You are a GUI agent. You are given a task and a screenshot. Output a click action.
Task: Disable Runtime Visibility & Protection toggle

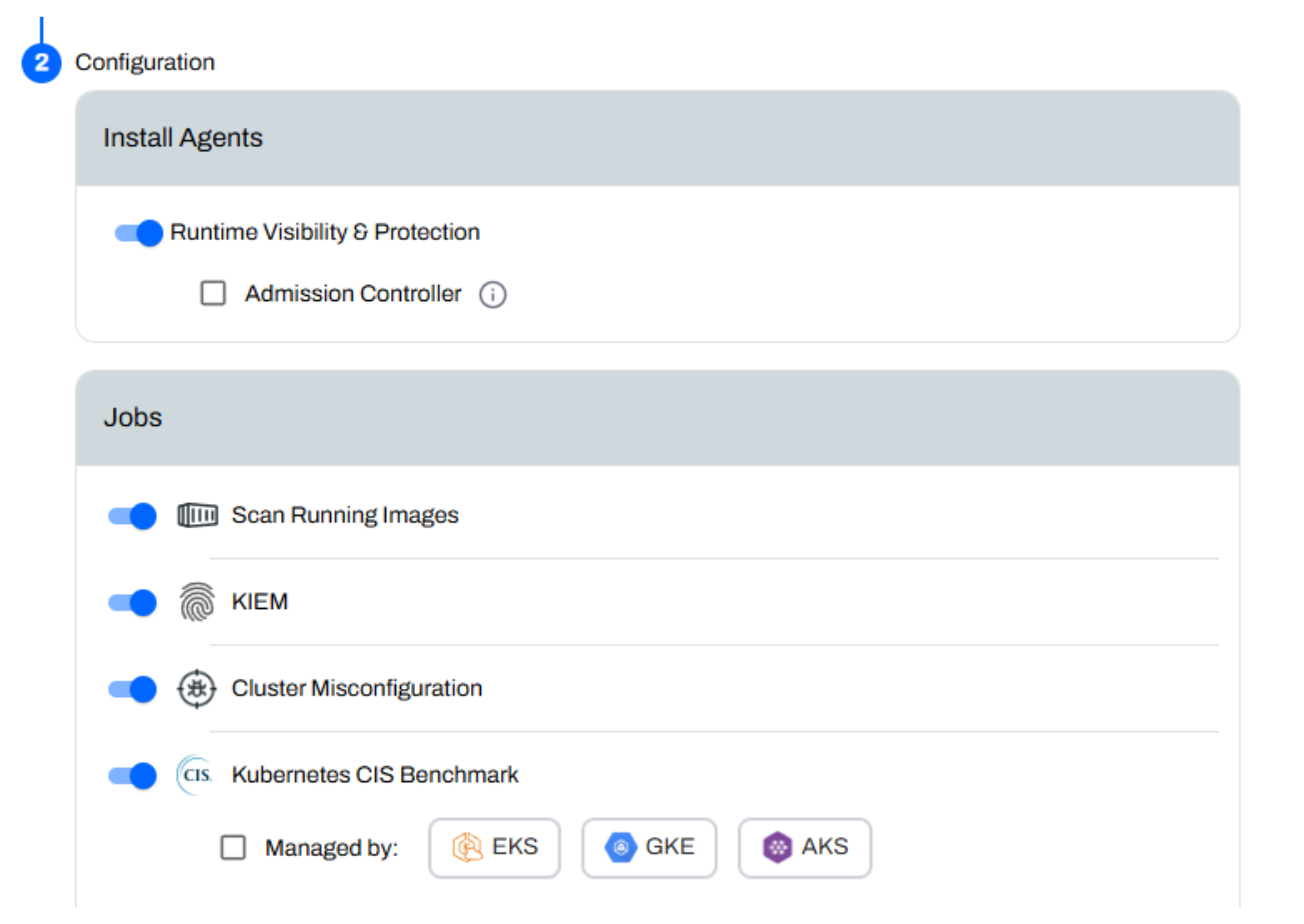139,233
